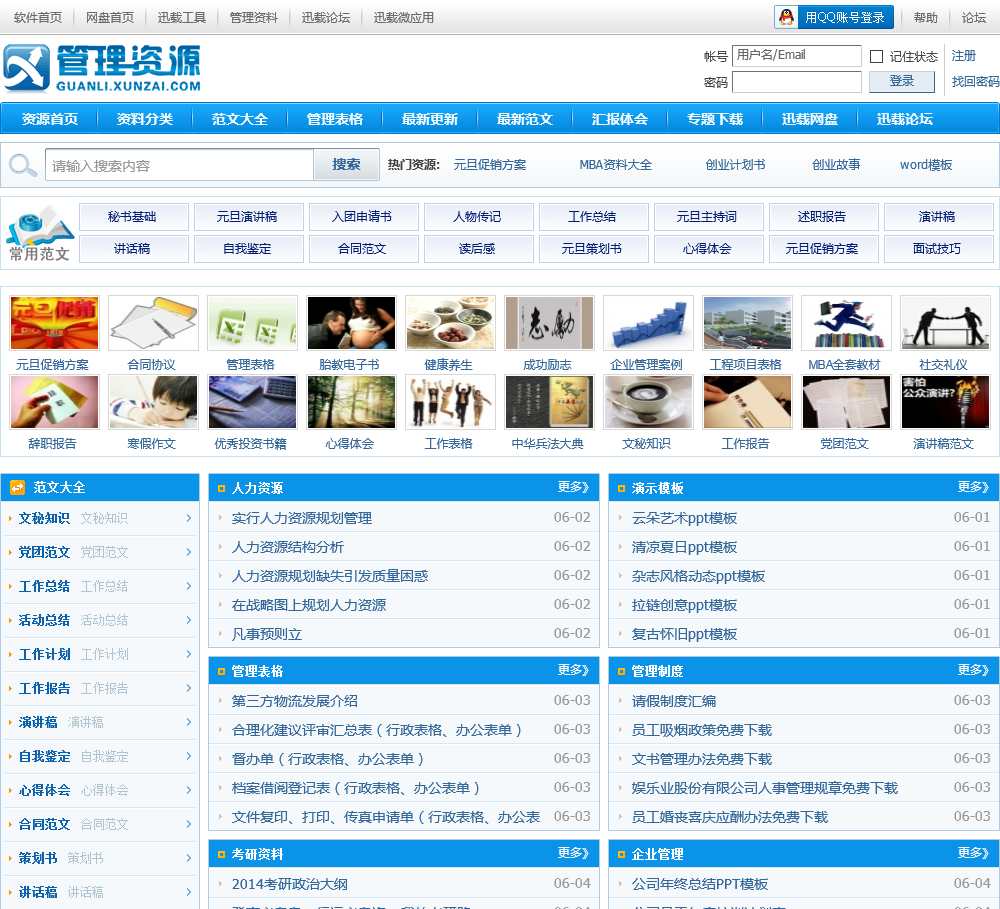Open the 工作报告 thumbnail
1000x909 pixels.
(747, 402)
